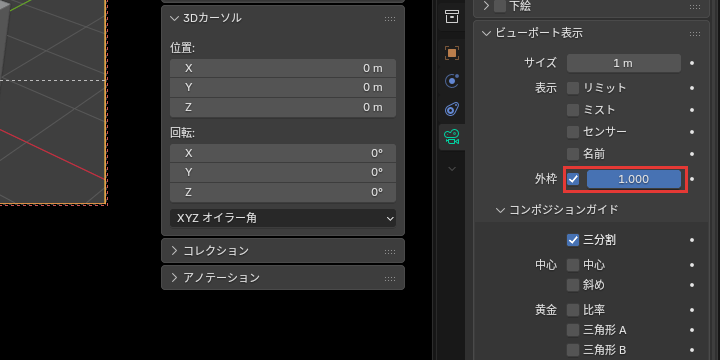Click animate dot next to ミスト
720x360 pixels.
coord(692,110)
